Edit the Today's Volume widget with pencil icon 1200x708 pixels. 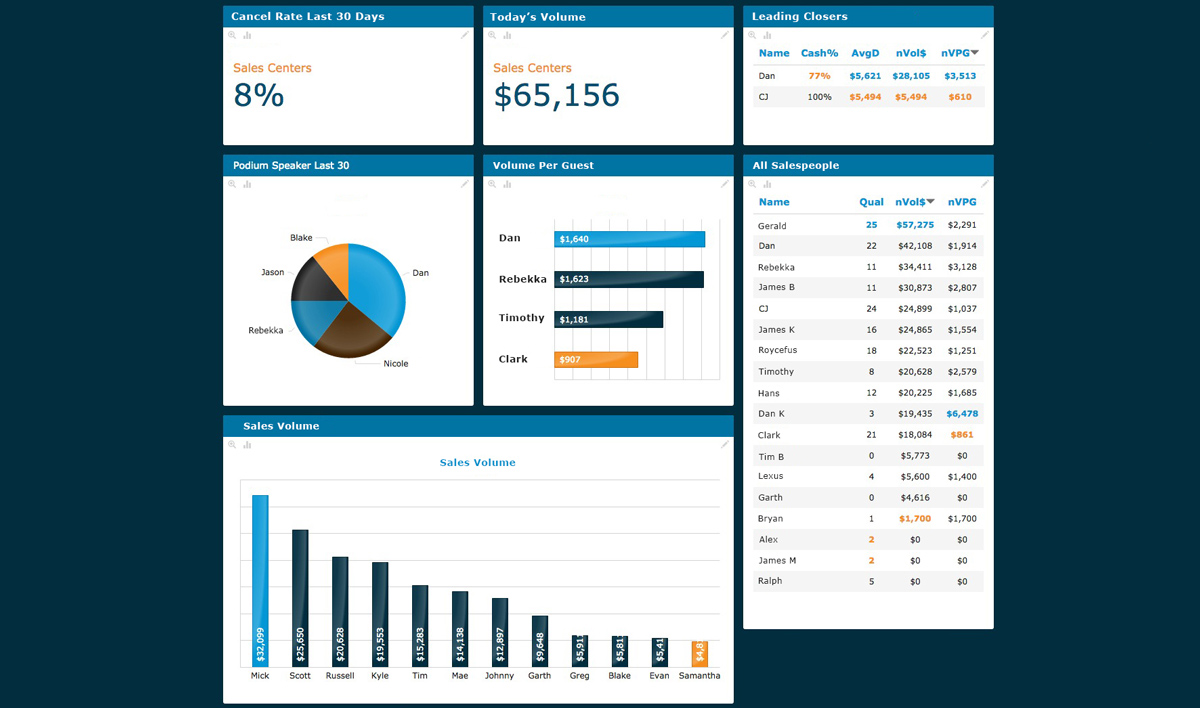(x=725, y=35)
